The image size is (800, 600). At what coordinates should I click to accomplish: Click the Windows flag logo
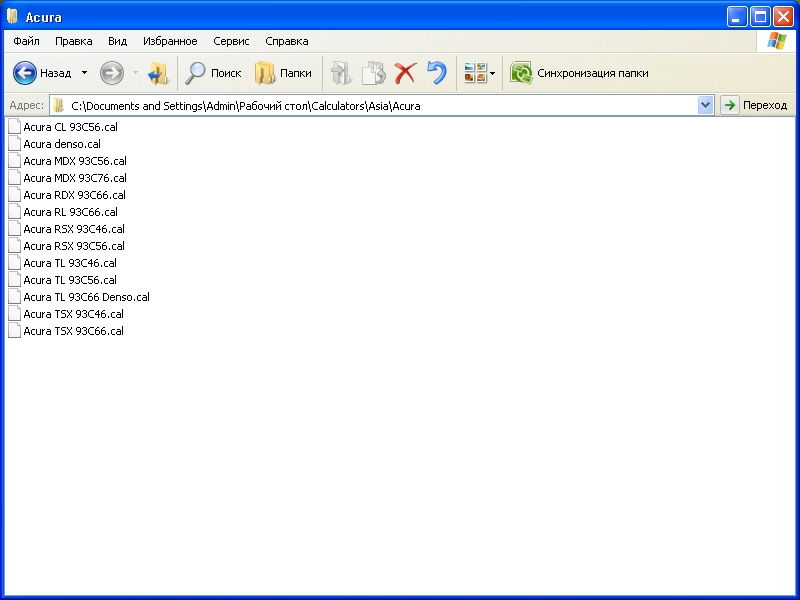point(776,41)
